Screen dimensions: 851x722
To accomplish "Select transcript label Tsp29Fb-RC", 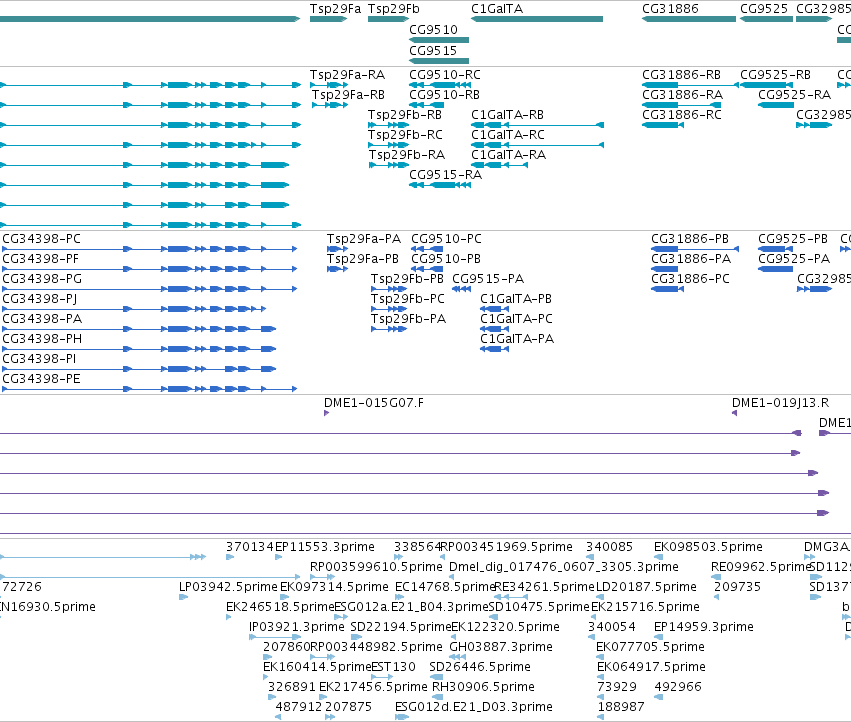I will pyautogui.click(x=405, y=135).
